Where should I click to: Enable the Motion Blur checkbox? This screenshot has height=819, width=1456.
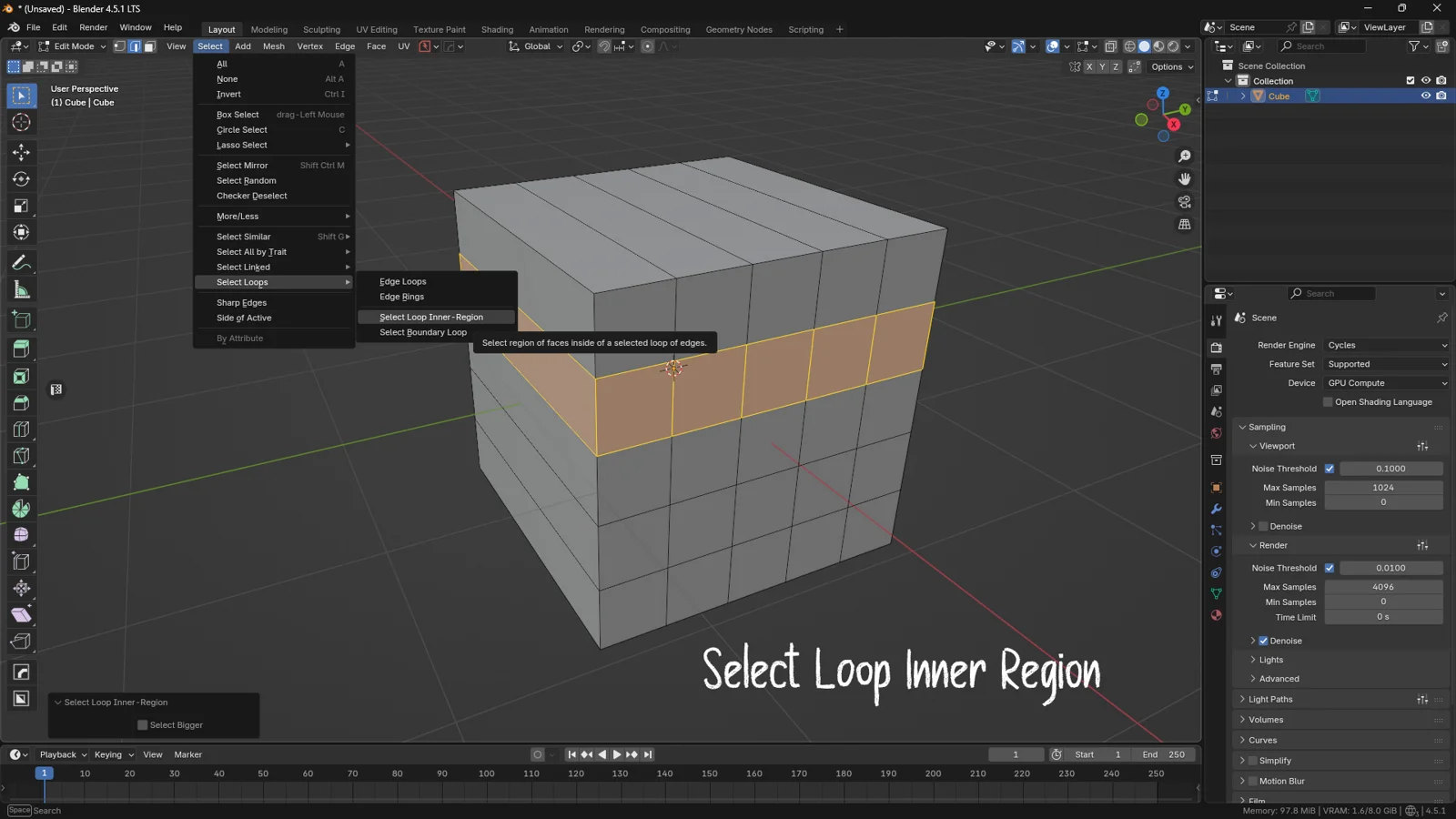point(1253,781)
